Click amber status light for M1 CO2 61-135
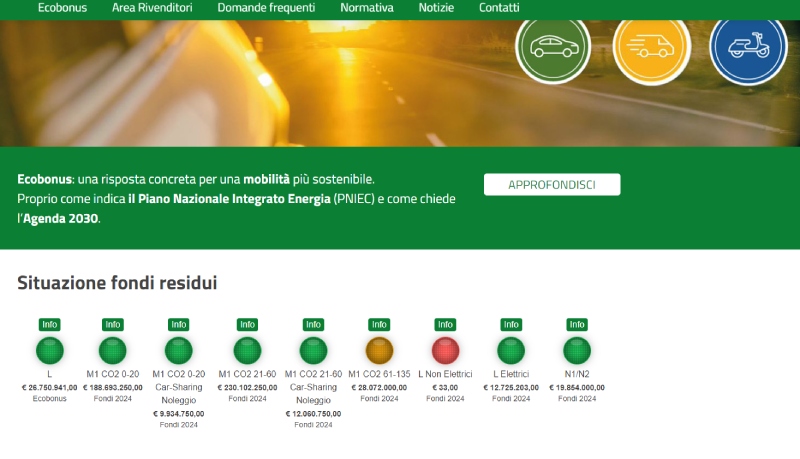The width and height of the screenshot is (800, 459). pos(379,350)
